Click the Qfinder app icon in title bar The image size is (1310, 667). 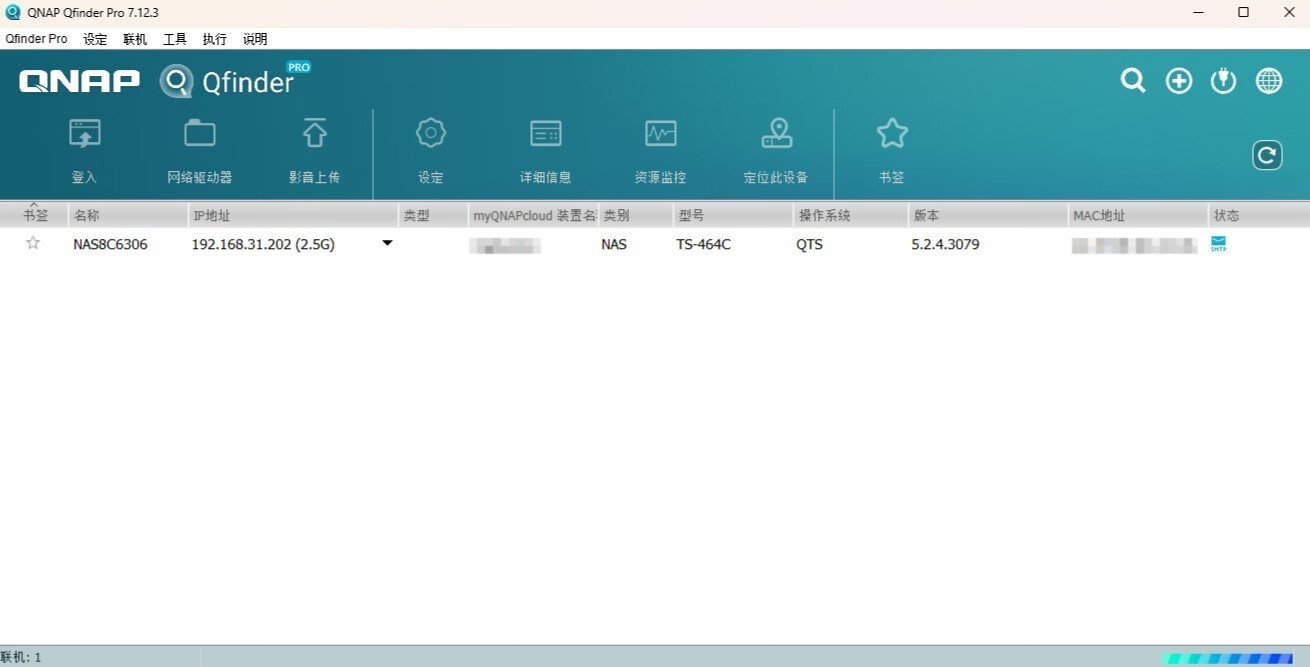click(x=13, y=12)
